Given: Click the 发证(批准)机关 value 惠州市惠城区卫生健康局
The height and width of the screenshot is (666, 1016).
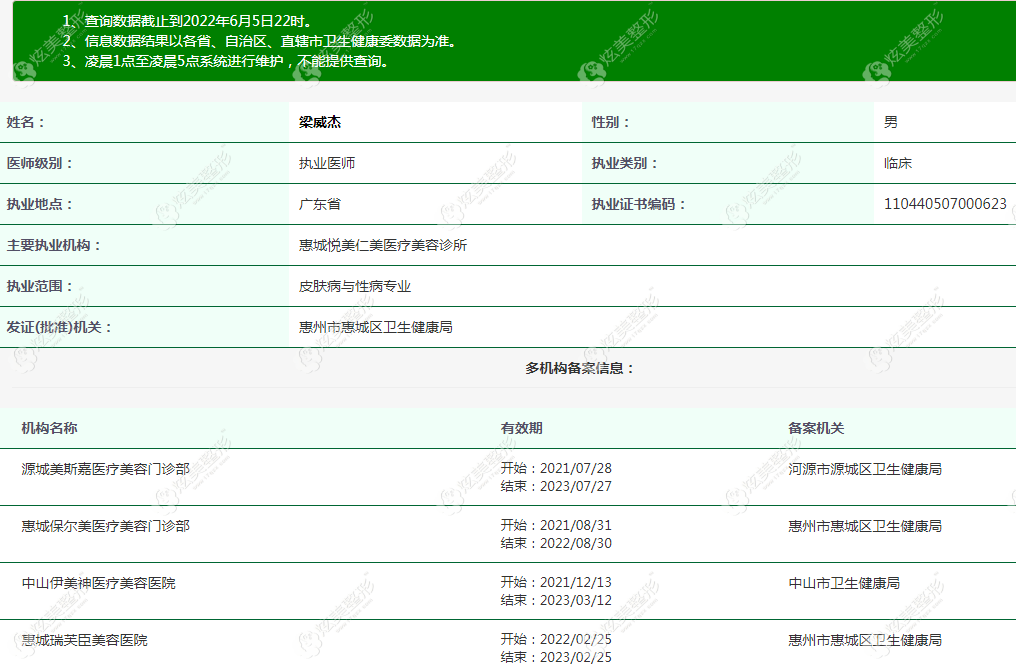Looking at the screenshot, I should 376,327.
